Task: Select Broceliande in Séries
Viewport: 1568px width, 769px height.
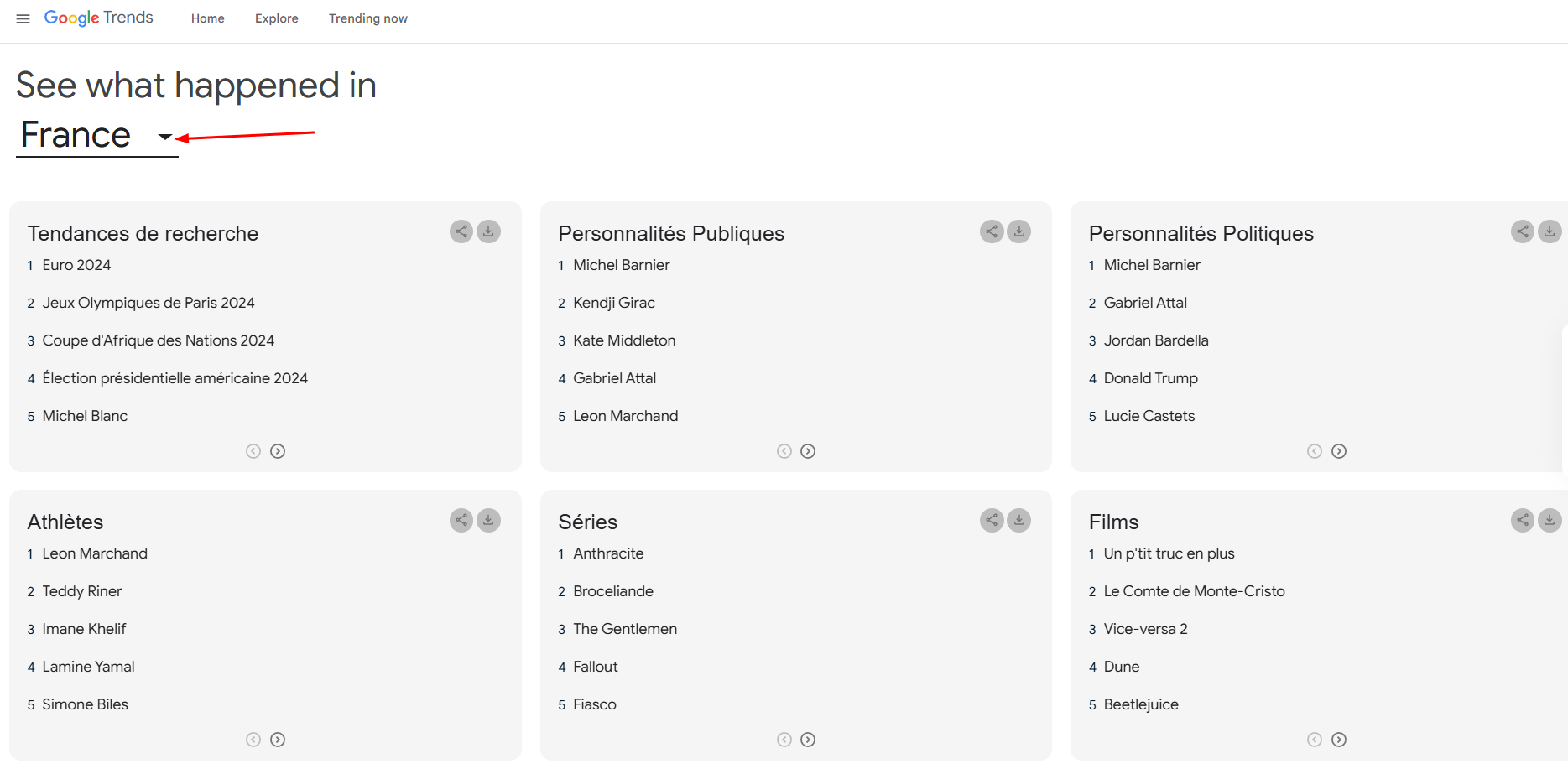Action: point(613,591)
